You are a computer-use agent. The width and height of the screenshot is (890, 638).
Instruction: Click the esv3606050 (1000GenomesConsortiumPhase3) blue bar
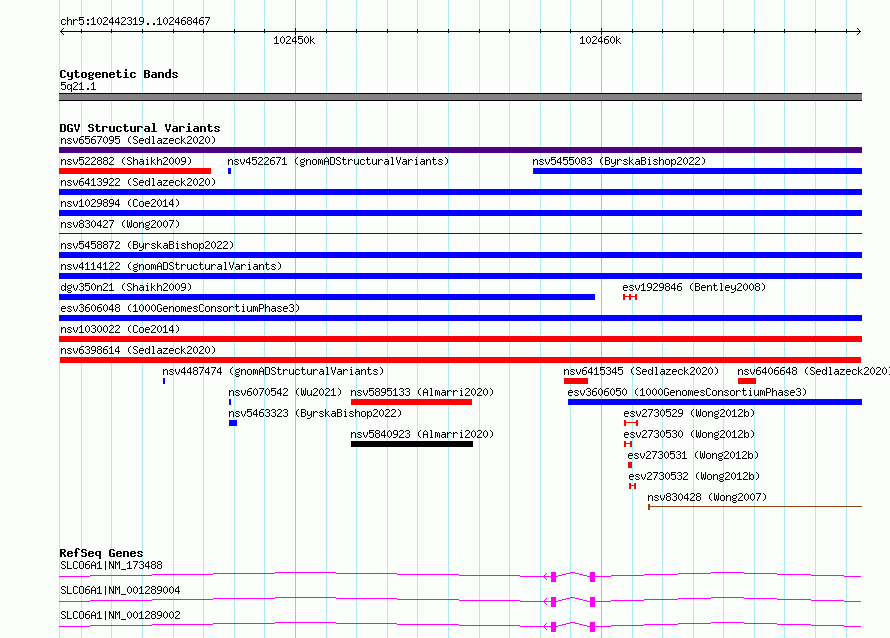click(x=715, y=402)
